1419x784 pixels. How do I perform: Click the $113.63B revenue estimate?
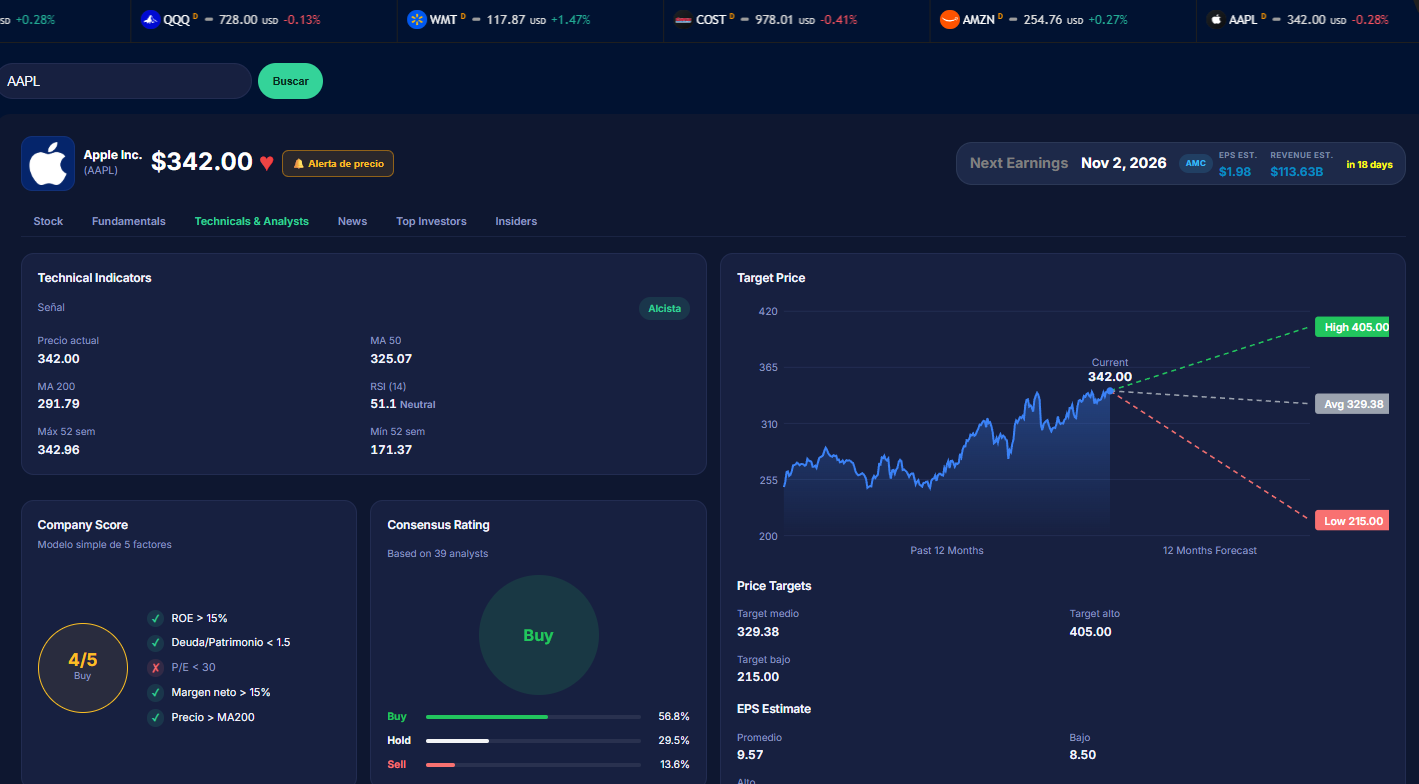tap(1297, 171)
